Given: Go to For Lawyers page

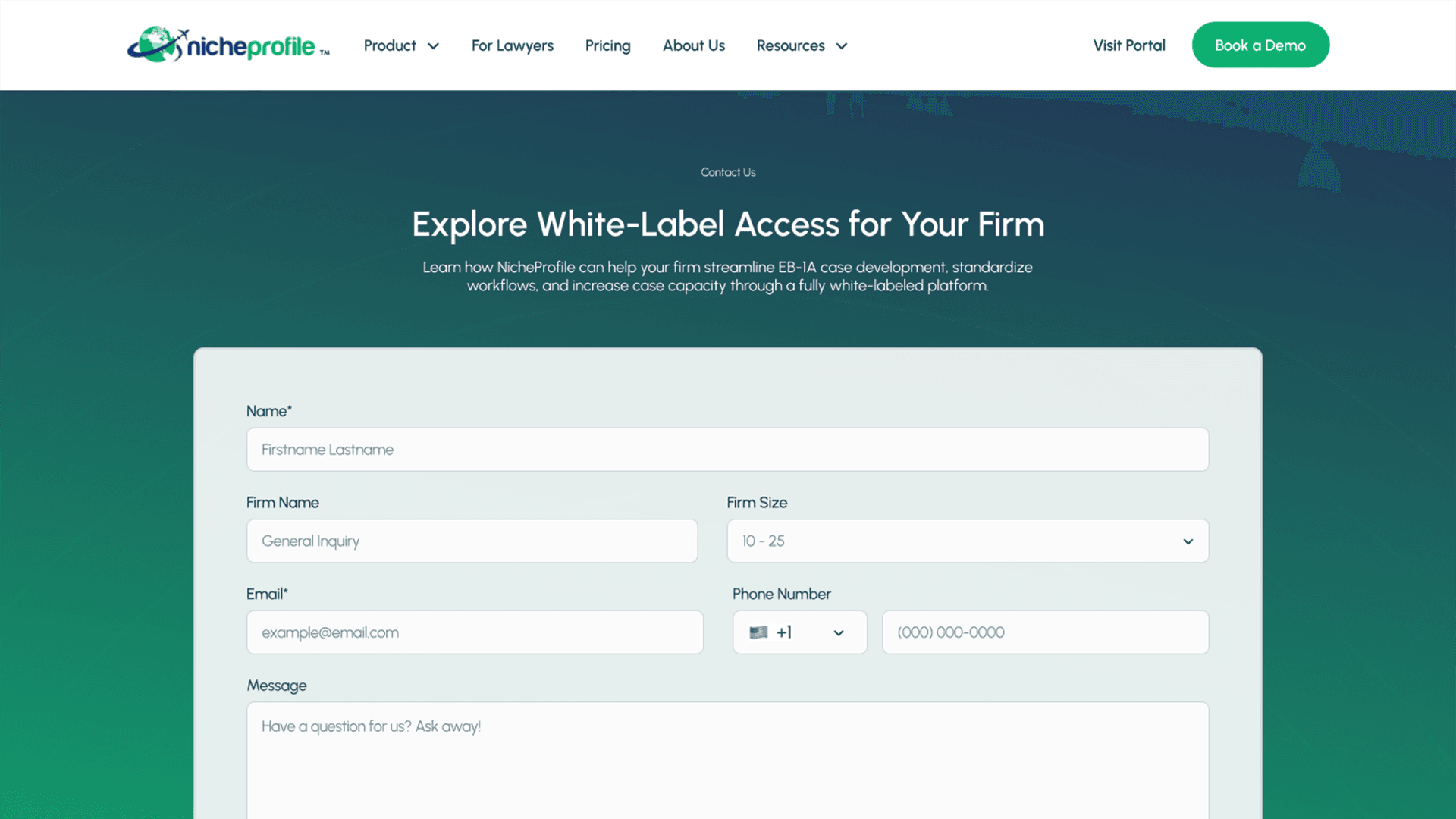Looking at the screenshot, I should click(513, 45).
